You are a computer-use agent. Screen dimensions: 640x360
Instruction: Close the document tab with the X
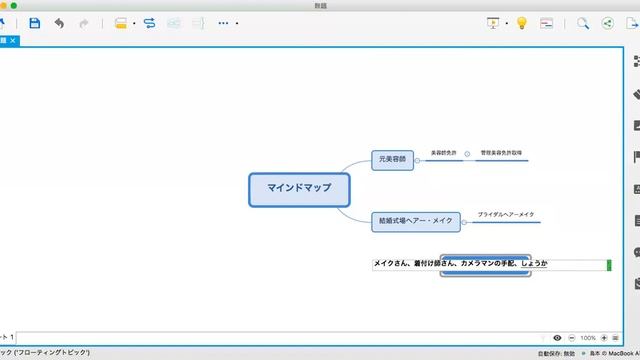pyautogui.click(x=13, y=40)
